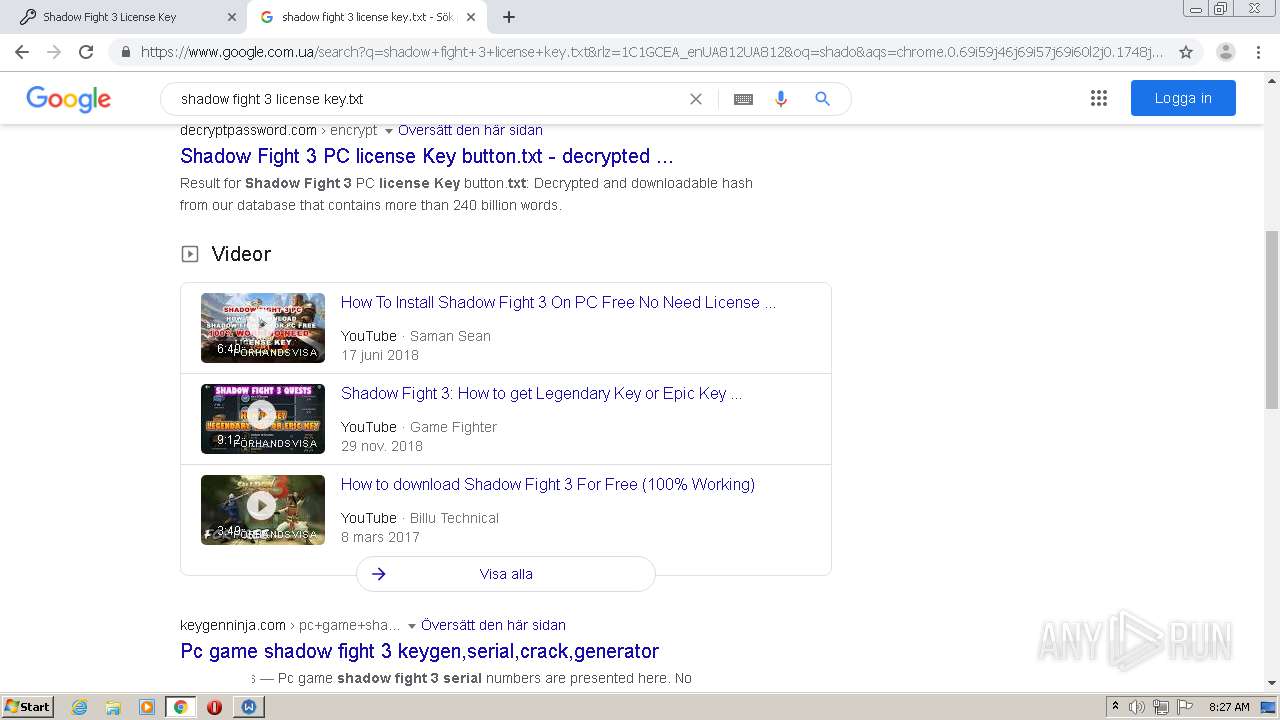Open a new browser tab
Screen dimensions: 1280x720
[509, 17]
